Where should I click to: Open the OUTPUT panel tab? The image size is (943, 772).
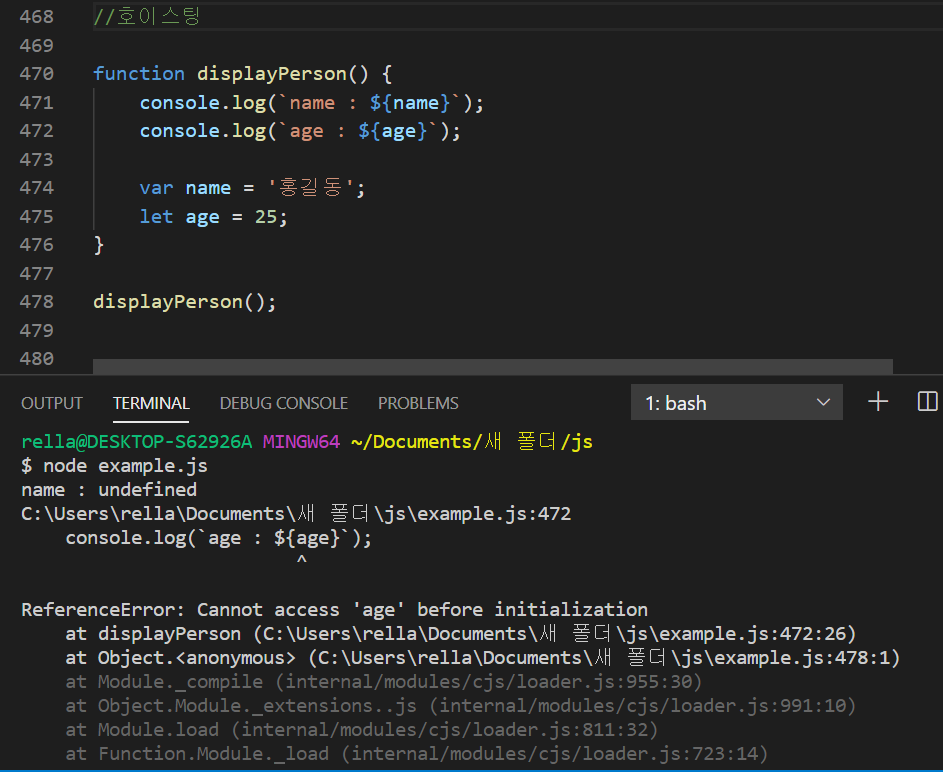pyautogui.click(x=52, y=403)
